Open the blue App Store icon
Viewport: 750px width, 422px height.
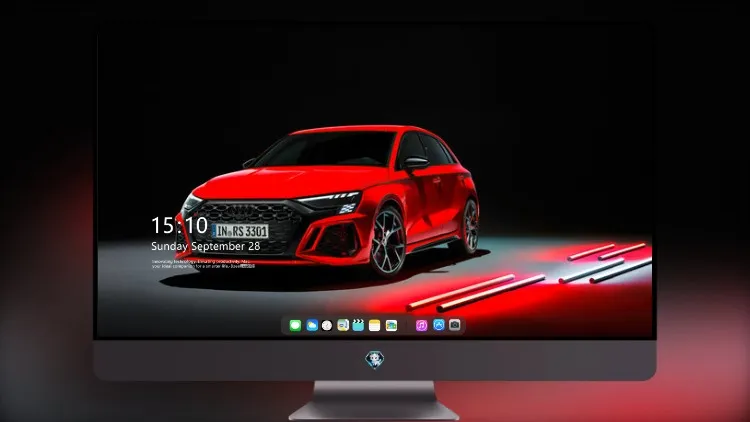pos(439,325)
